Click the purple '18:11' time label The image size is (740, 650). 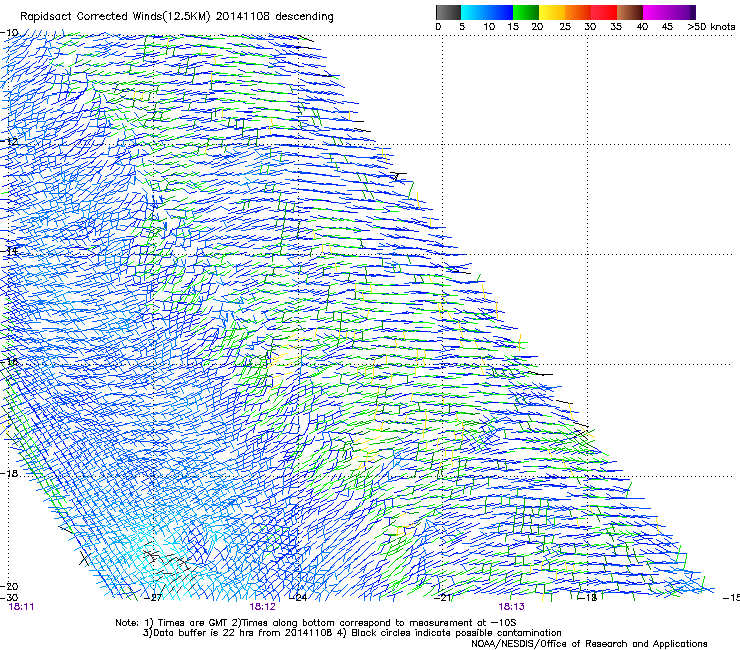click(x=21, y=607)
